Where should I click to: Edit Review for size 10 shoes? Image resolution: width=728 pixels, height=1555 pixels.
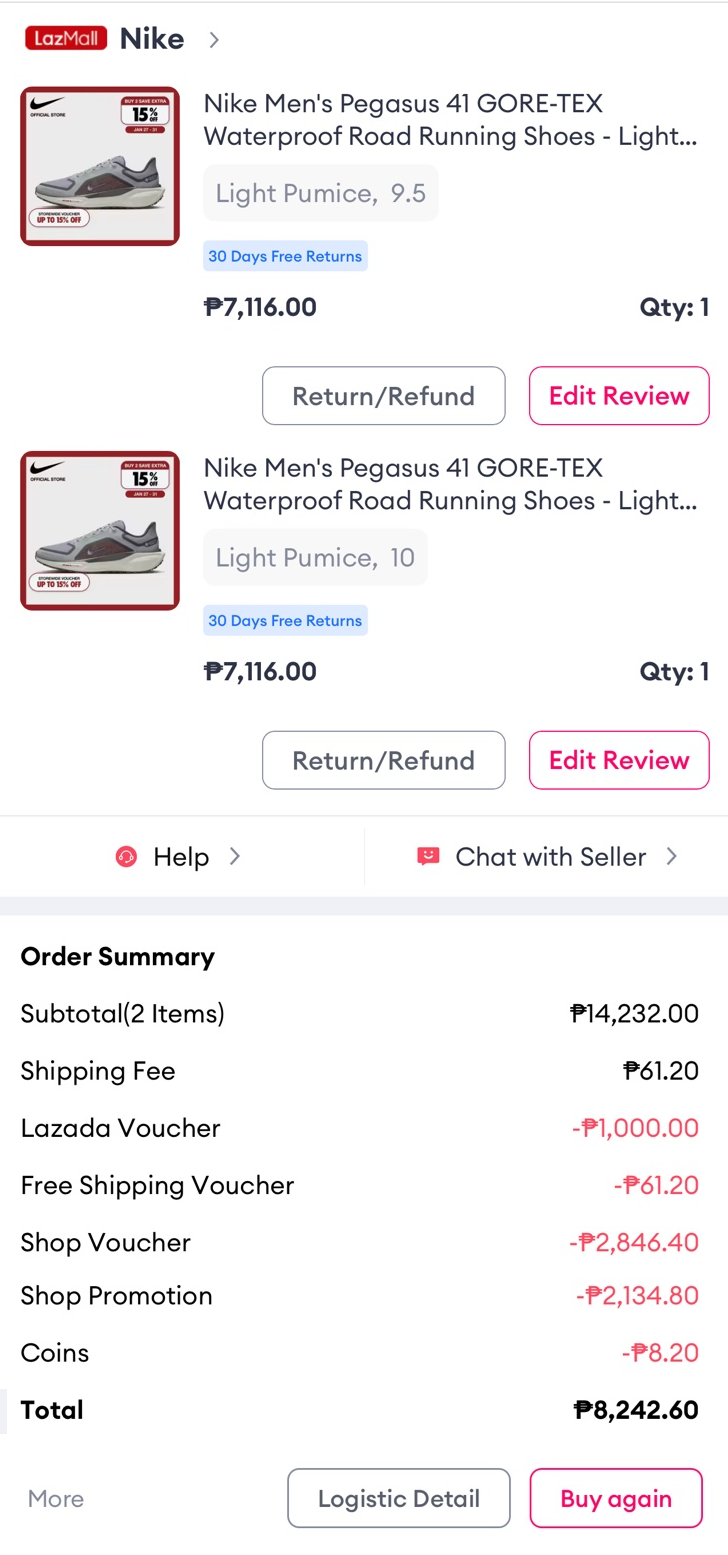pyautogui.click(x=619, y=760)
